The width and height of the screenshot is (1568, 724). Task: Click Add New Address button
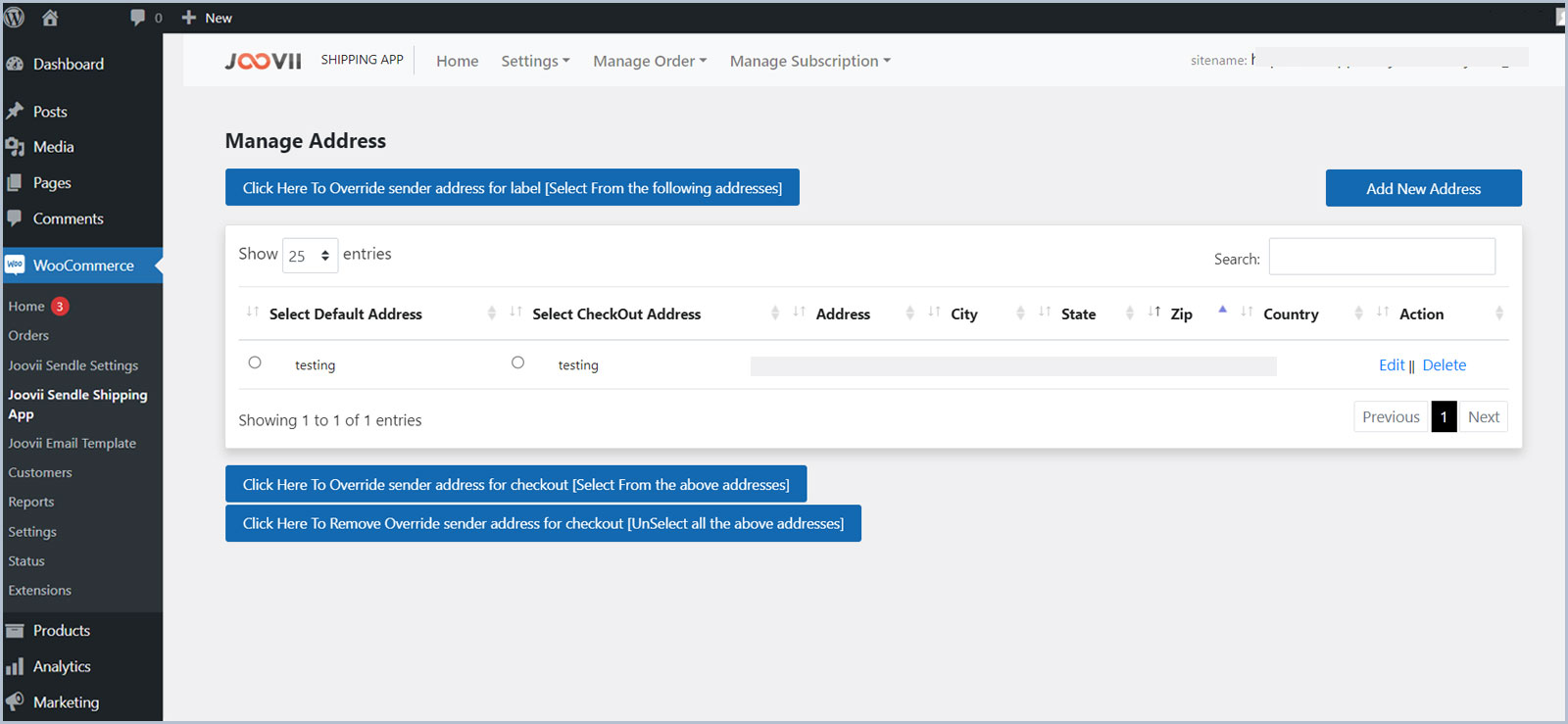click(1423, 188)
